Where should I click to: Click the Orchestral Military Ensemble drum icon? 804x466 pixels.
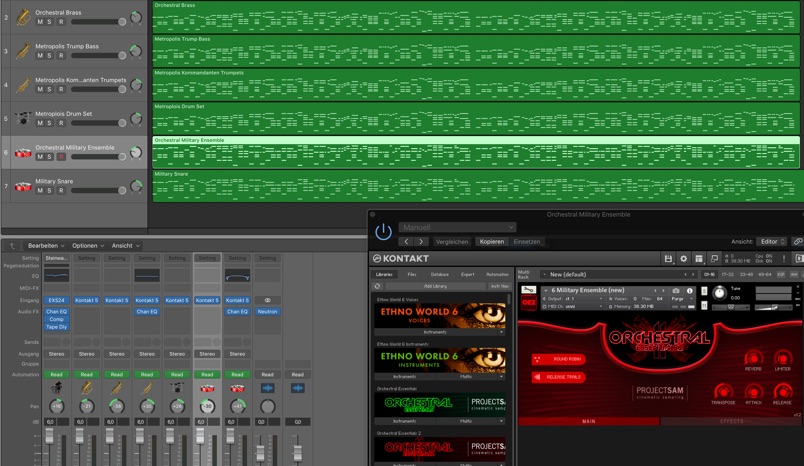coord(23,152)
